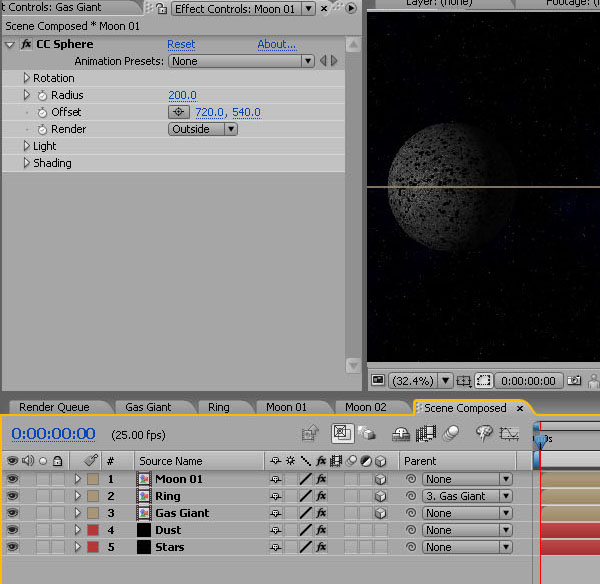Click the About link for CC Sphere
Viewport: 600px width, 584px height.
coord(276,45)
